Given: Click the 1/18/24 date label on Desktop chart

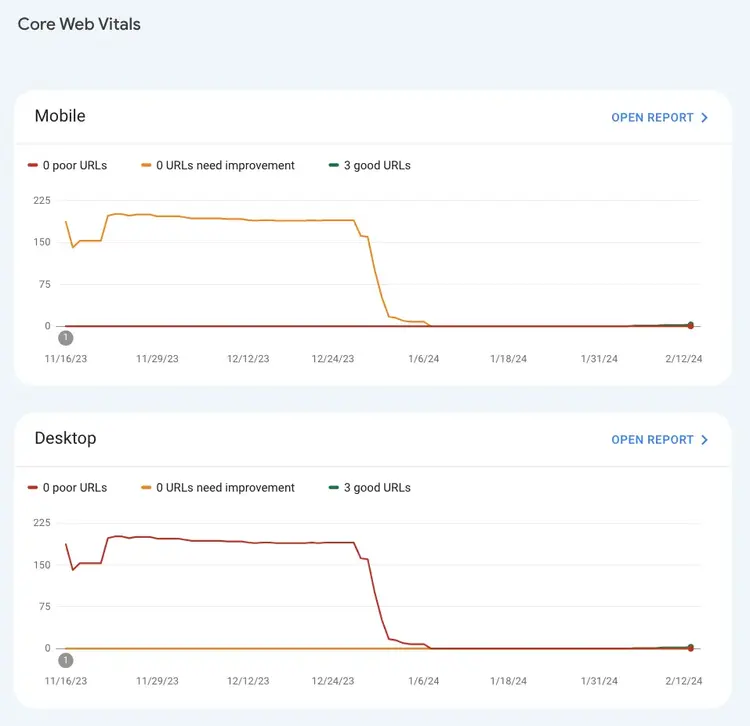Looking at the screenshot, I should point(508,681).
